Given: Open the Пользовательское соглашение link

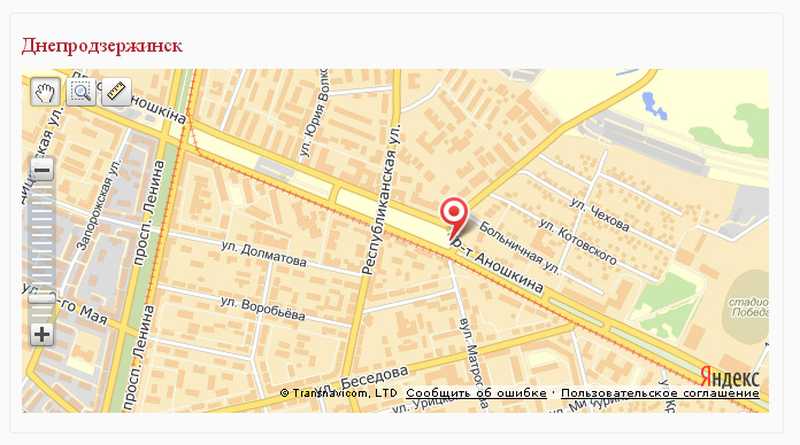Looking at the screenshot, I should (x=660, y=393).
